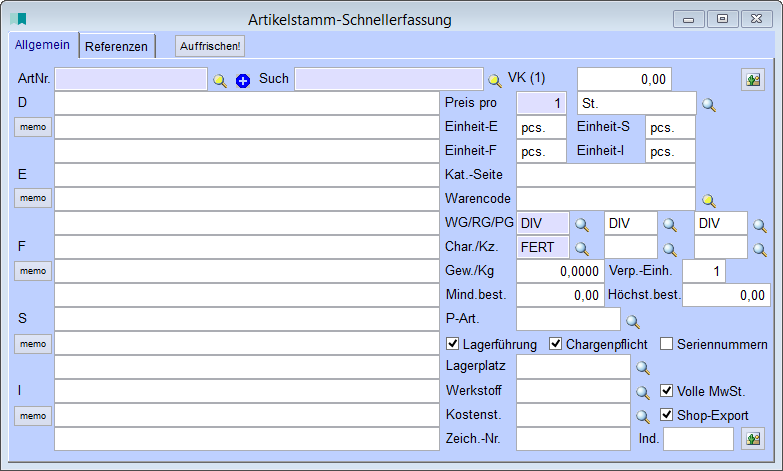Open the memo button for language E
The width and height of the screenshot is (783, 471).
33,198
